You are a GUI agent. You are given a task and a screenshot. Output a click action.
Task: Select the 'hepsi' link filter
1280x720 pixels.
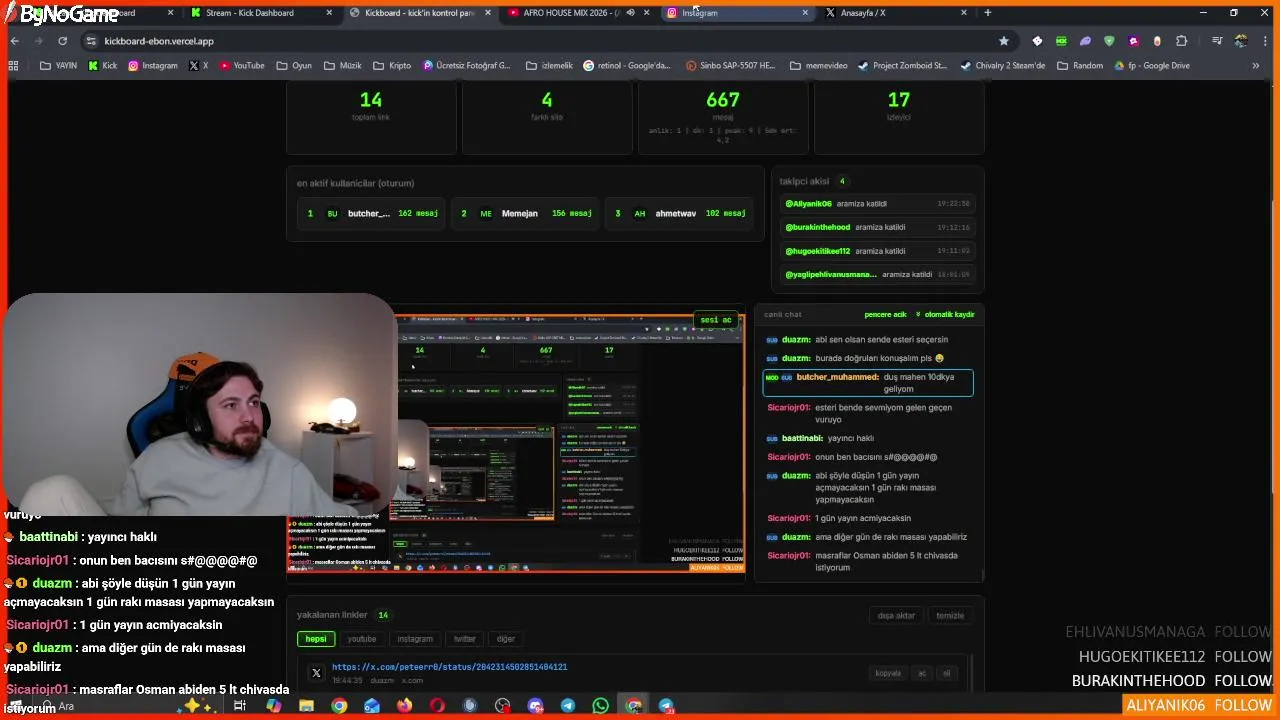click(x=316, y=639)
